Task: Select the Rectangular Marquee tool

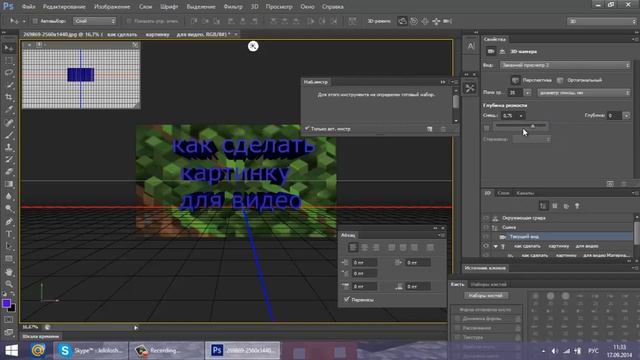Action: coord(9,60)
